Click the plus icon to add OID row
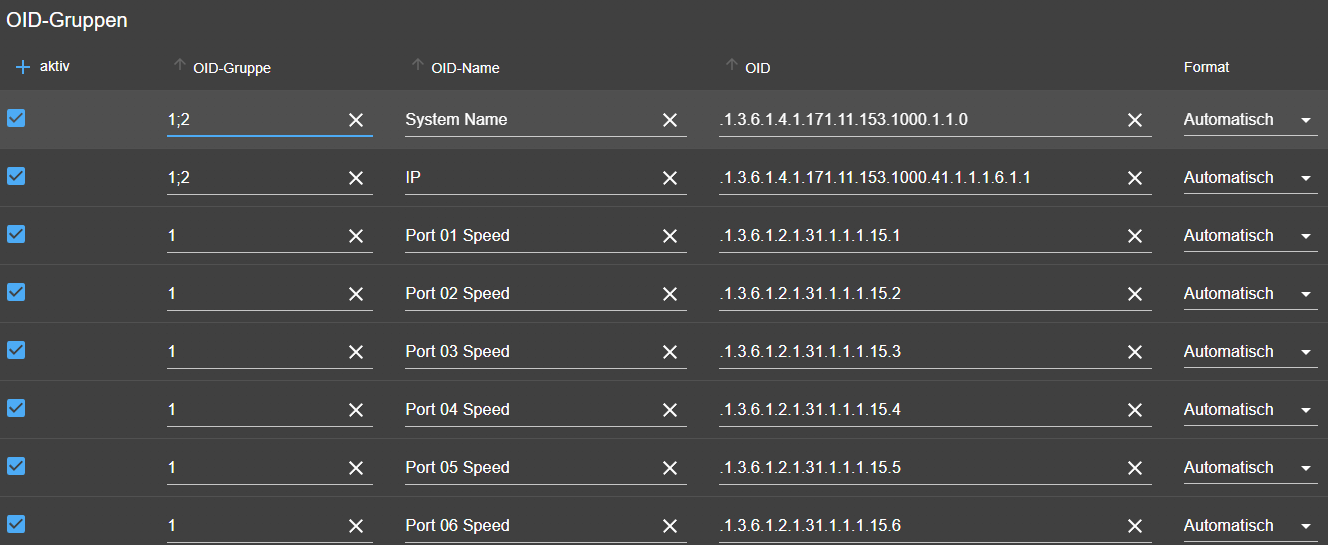This screenshot has height=545, width=1328. 23,67
